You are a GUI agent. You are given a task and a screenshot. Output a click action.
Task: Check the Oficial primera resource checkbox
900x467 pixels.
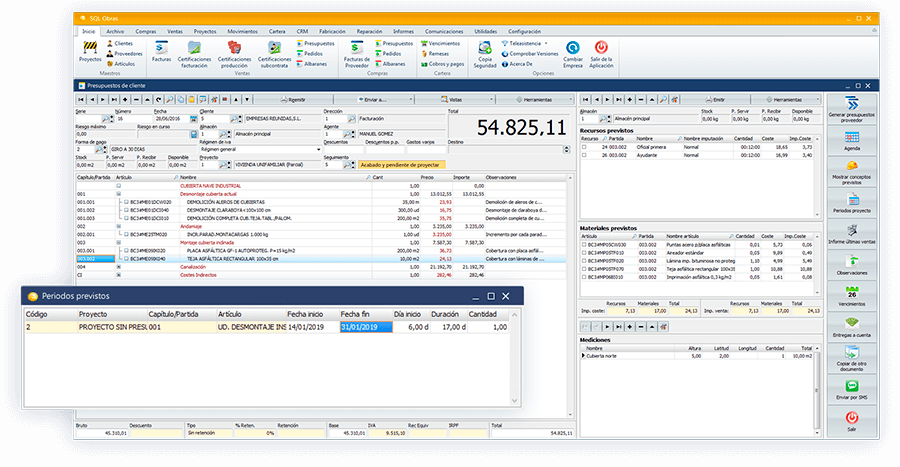(x=584, y=147)
